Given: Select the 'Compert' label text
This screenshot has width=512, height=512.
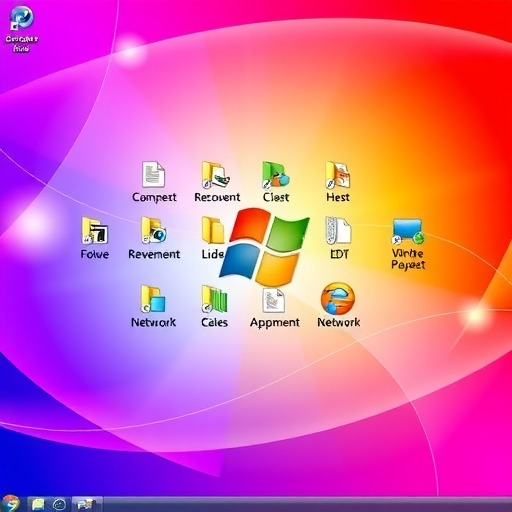Looking at the screenshot, I should [x=154, y=197].
